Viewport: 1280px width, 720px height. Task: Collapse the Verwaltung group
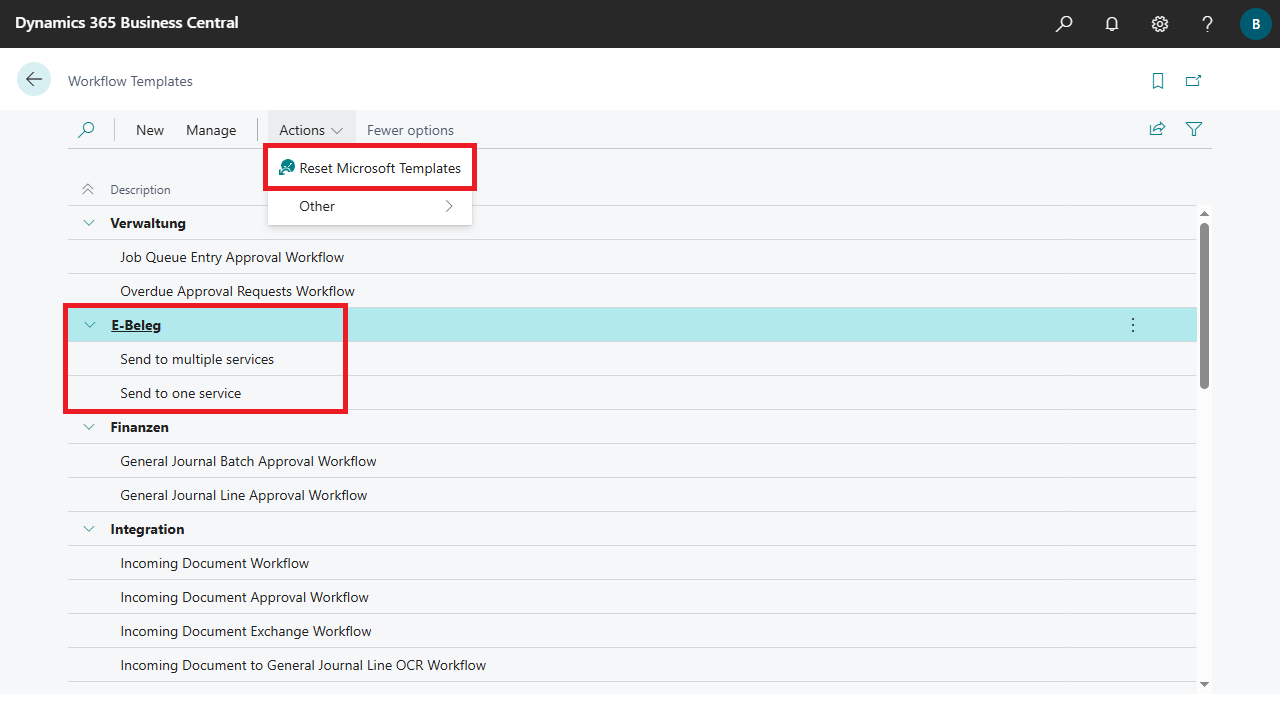pos(89,223)
